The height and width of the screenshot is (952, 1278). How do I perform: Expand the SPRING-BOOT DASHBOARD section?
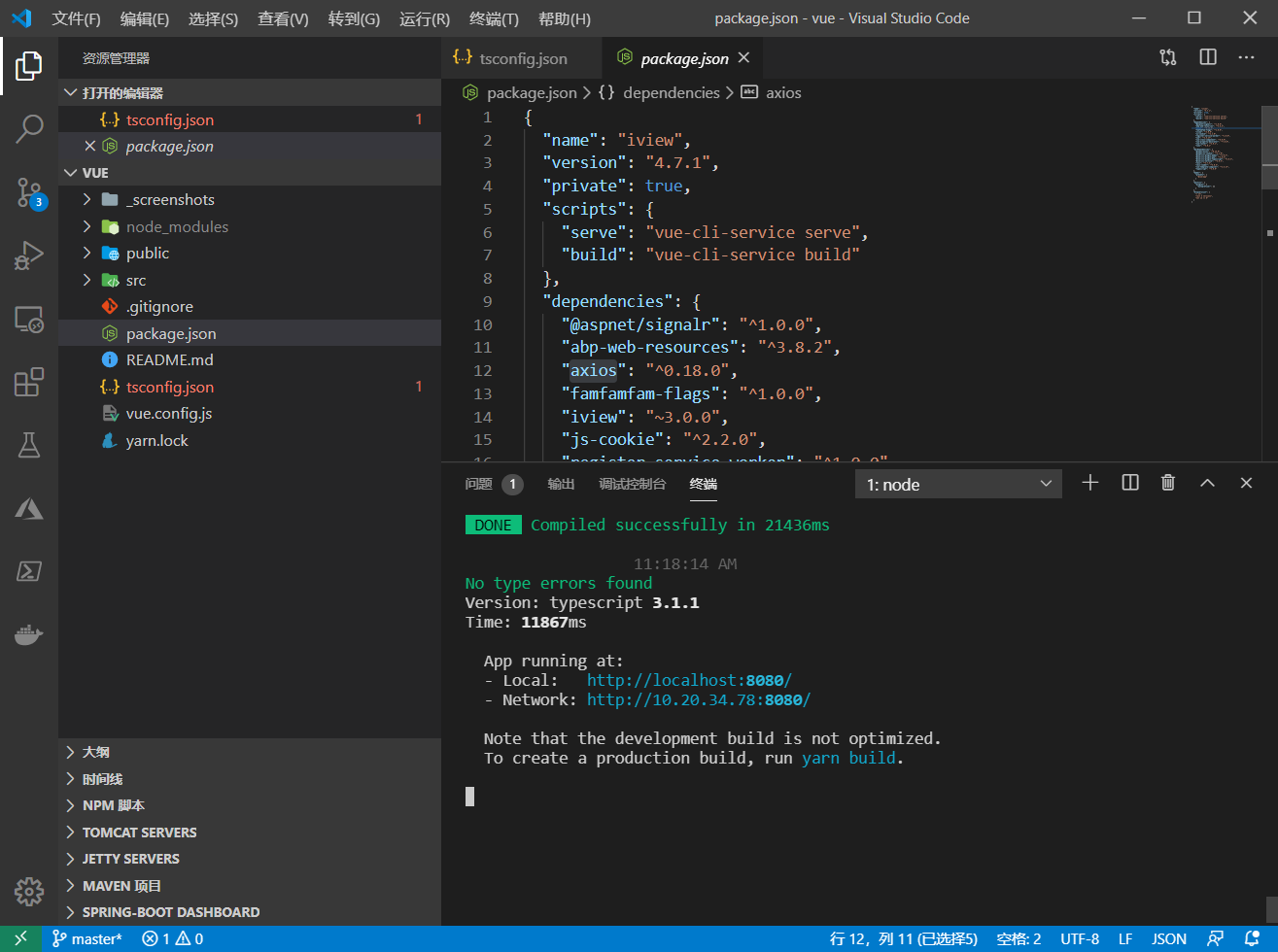(250, 912)
